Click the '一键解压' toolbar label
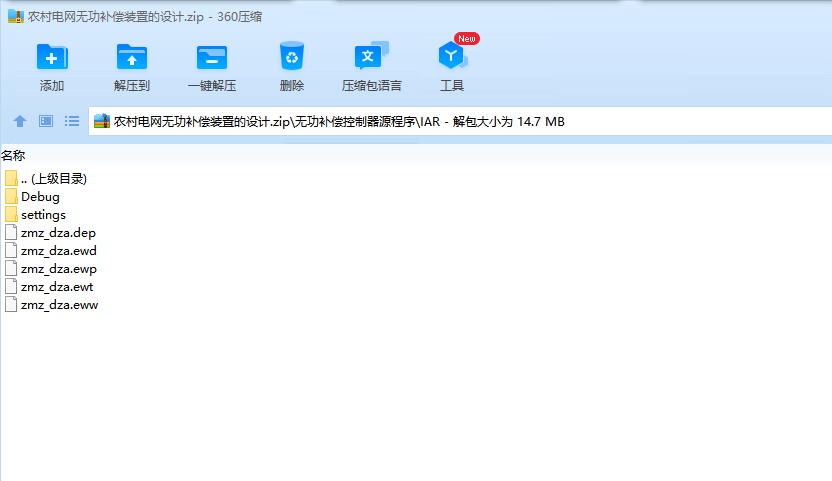The image size is (832, 481). 212,85
